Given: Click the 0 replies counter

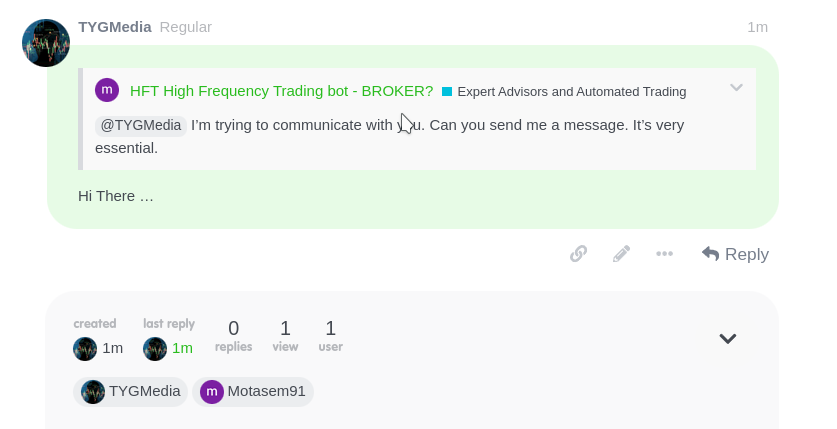Looking at the screenshot, I should (x=233, y=336).
